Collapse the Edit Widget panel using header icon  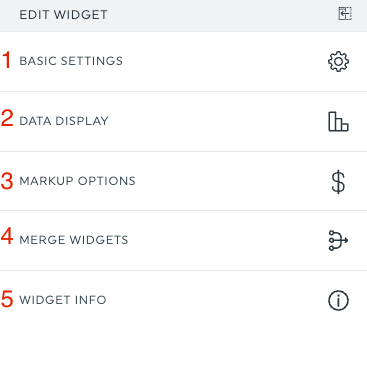pyautogui.click(x=345, y=14)
